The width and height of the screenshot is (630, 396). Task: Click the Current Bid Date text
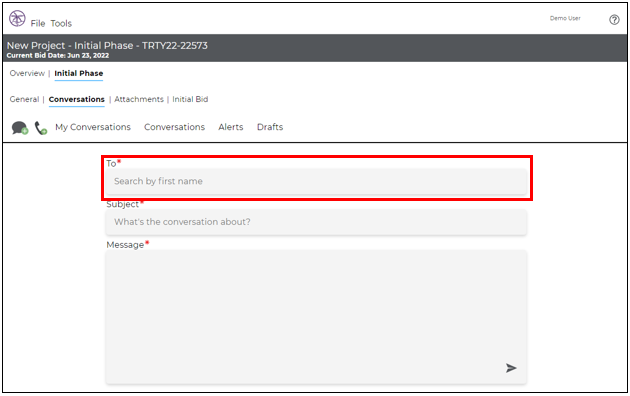pos(58,55)
